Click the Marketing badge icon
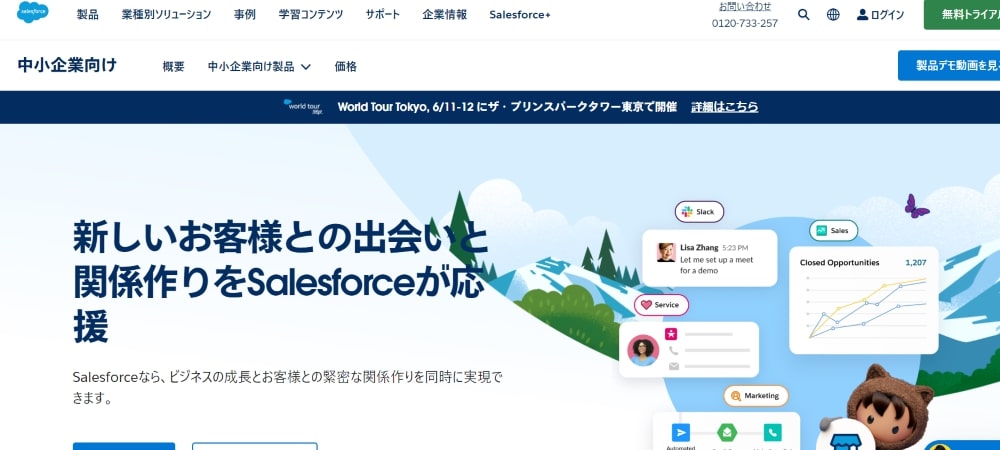1000x450 pixels. coord(756,396)
